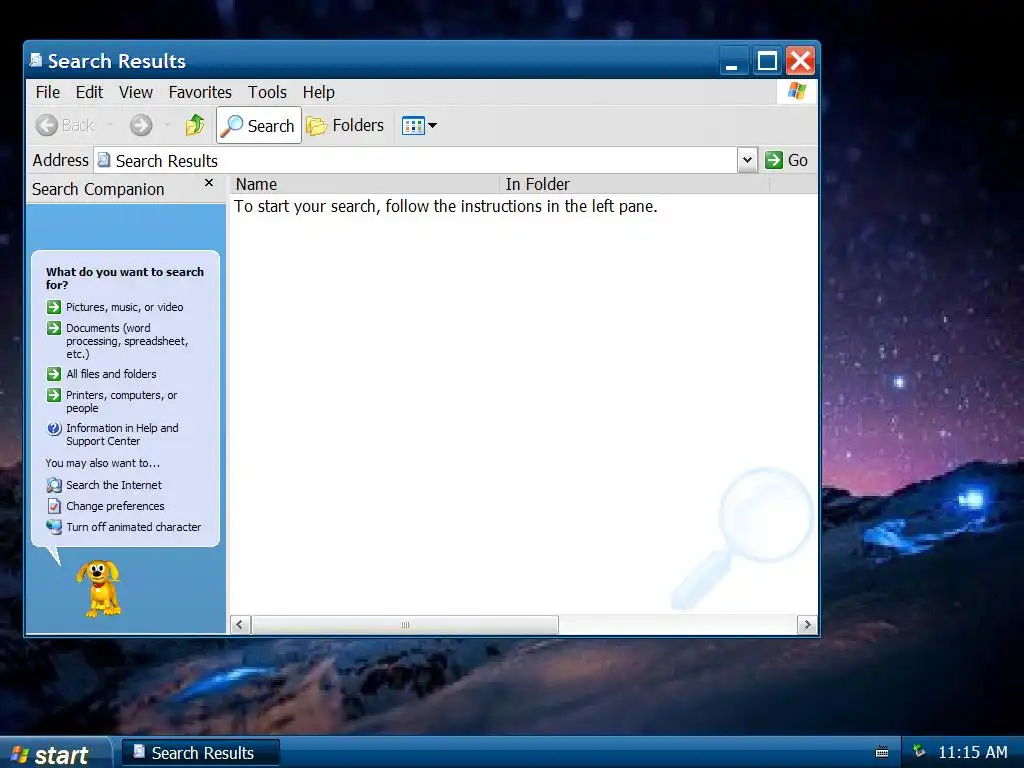
Task: Open the View menu
Action: pos(136,92)
